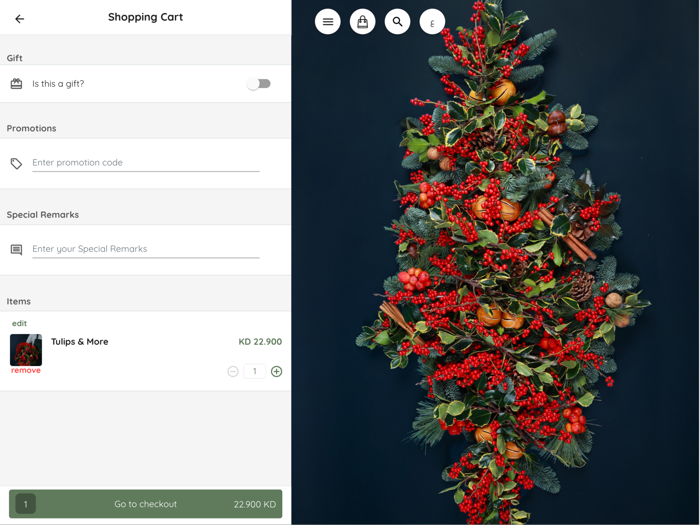Open the hamburger menu
The width and height of the screenshot is (700, 525).
point(328,21)
